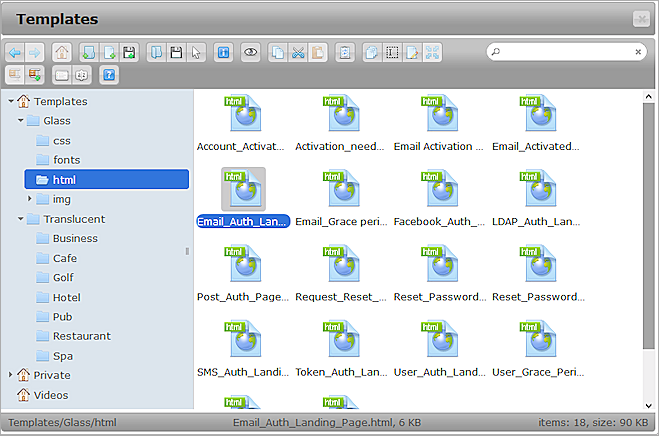Go to the home folder via toolbar

pos(62,52)
